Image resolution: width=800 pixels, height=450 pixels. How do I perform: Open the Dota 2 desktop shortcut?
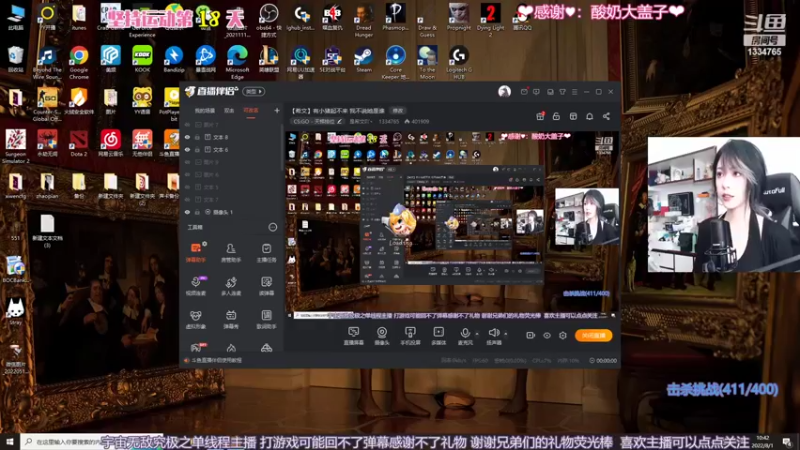click(x=79, y=143)
